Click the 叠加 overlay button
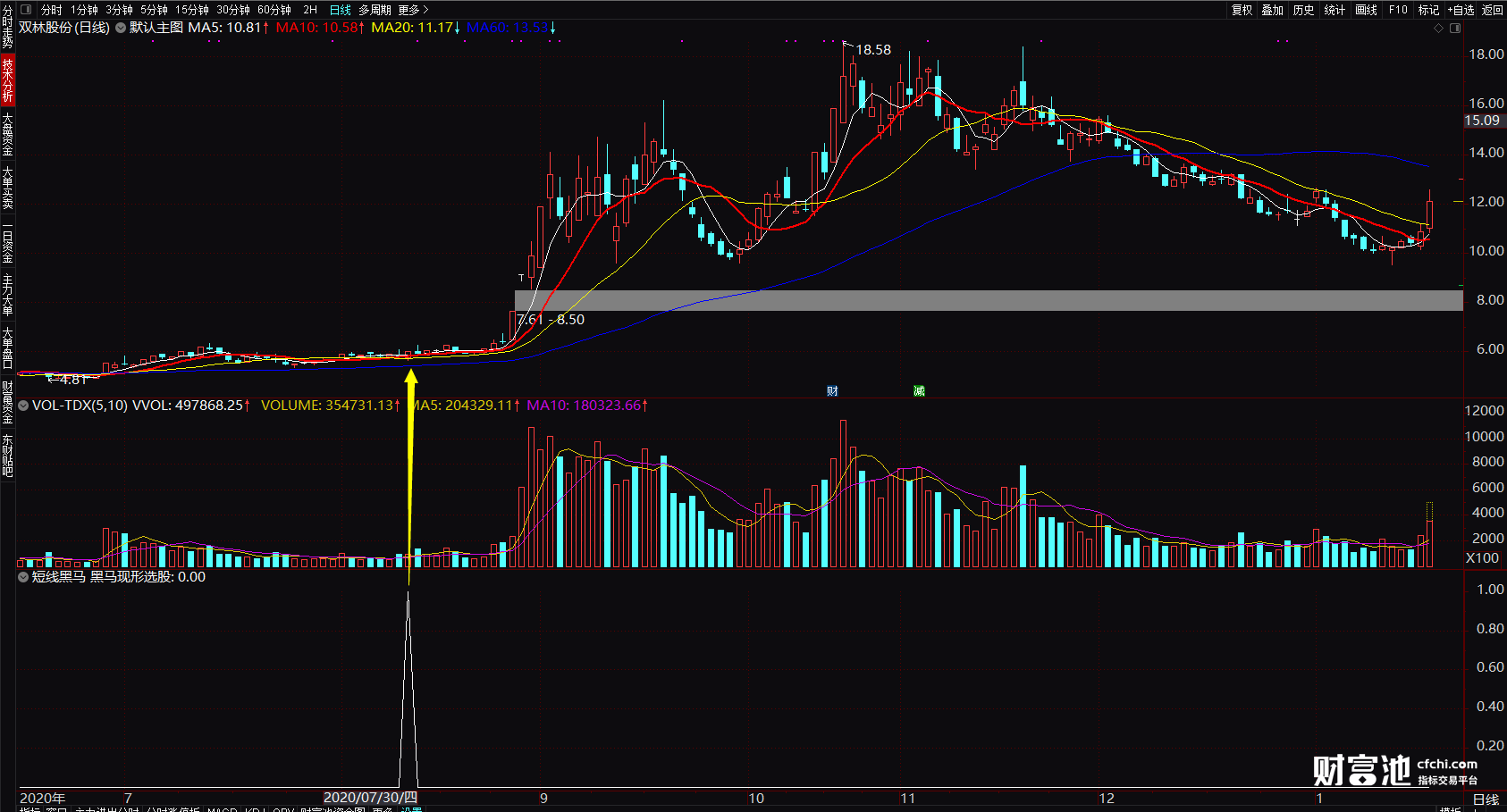This screenshot has height=812, width=1507. (x=1273, y=10)
